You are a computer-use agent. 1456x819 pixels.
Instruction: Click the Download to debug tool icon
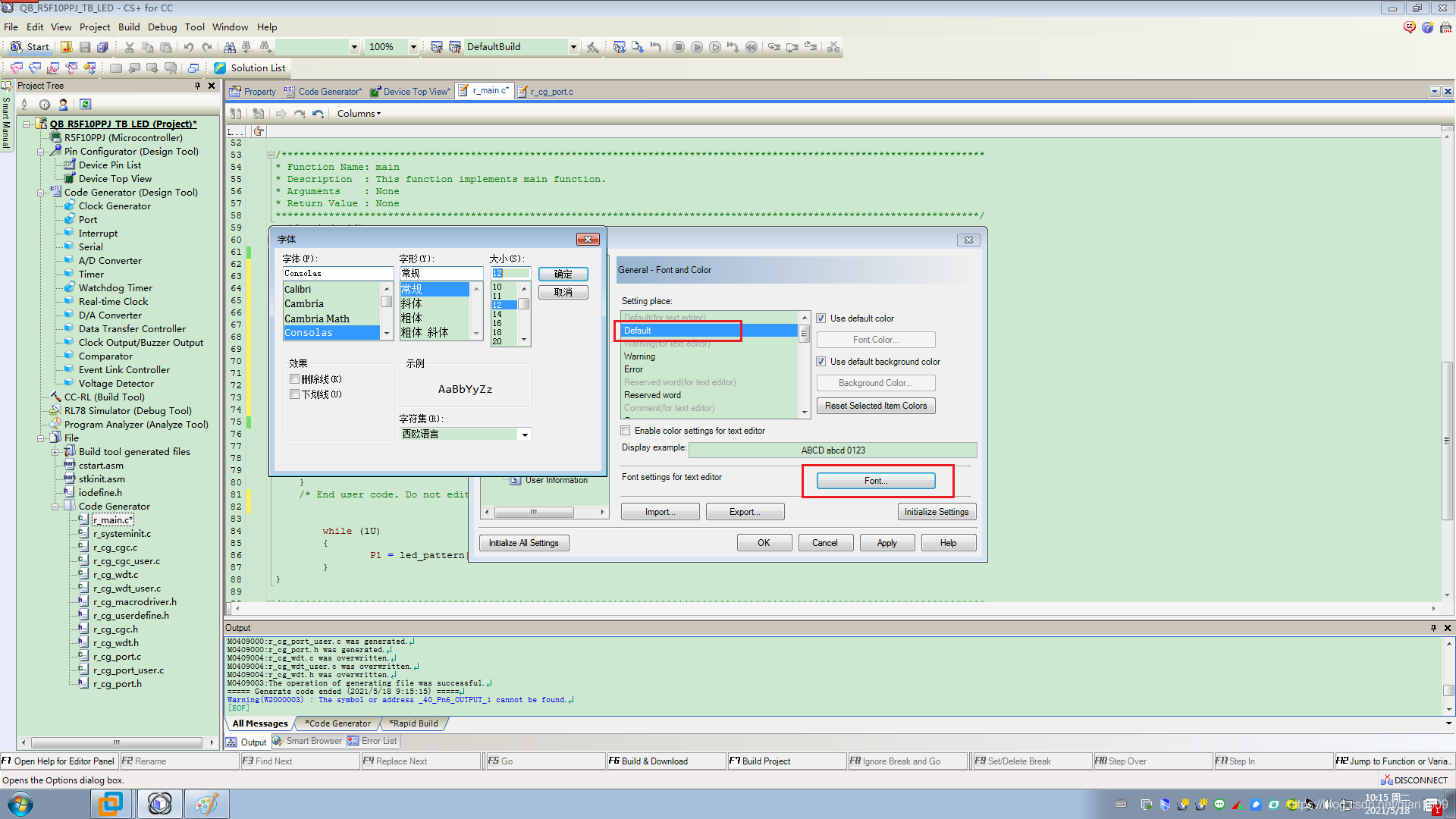click(637, 47)
